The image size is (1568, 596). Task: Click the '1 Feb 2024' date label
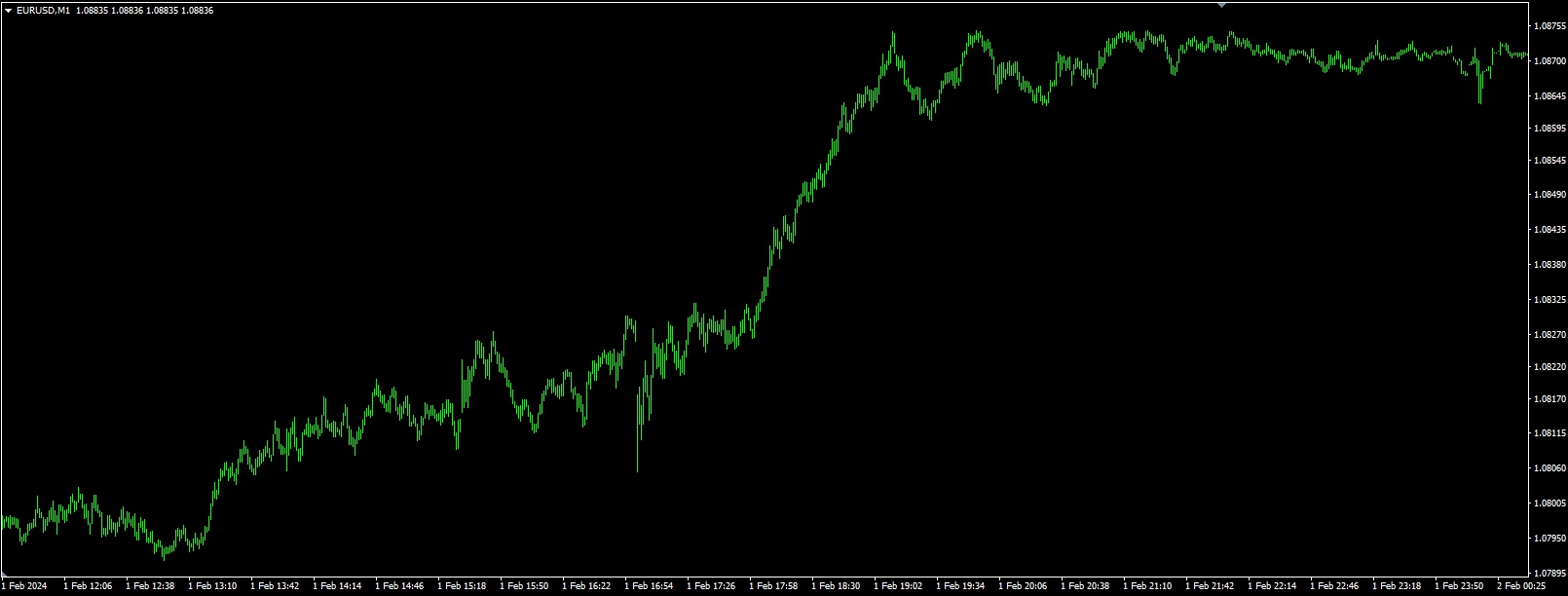point(24,587)
